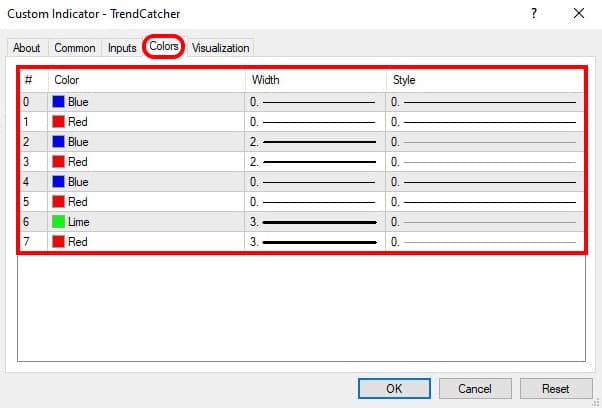The width and height of the screenshot is (602, 408).
Task: Click the 'Red' label in row 3
Action: pyautogui.click(x=78, y=162)
